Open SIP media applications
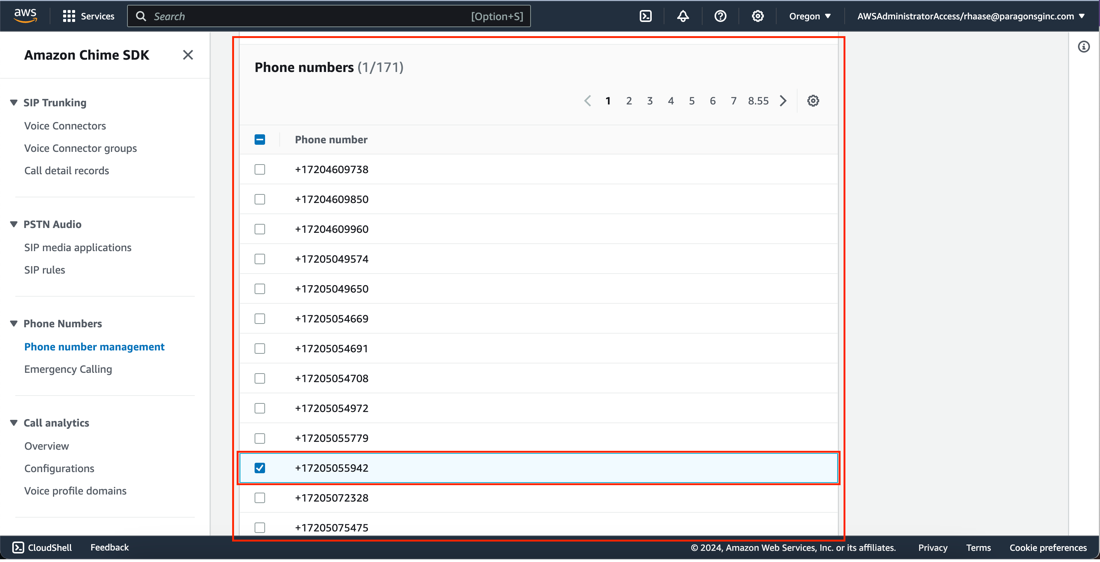Viewport: 1100px width, 562px height. [x=78, y=248]
